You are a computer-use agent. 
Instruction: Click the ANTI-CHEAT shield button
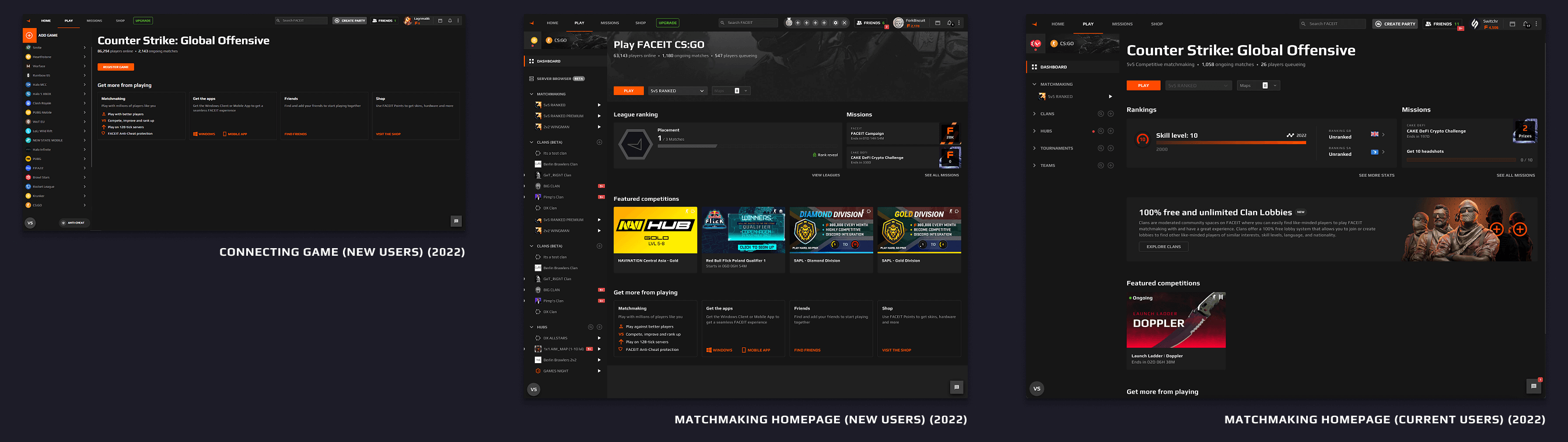[x=74, y=223]
